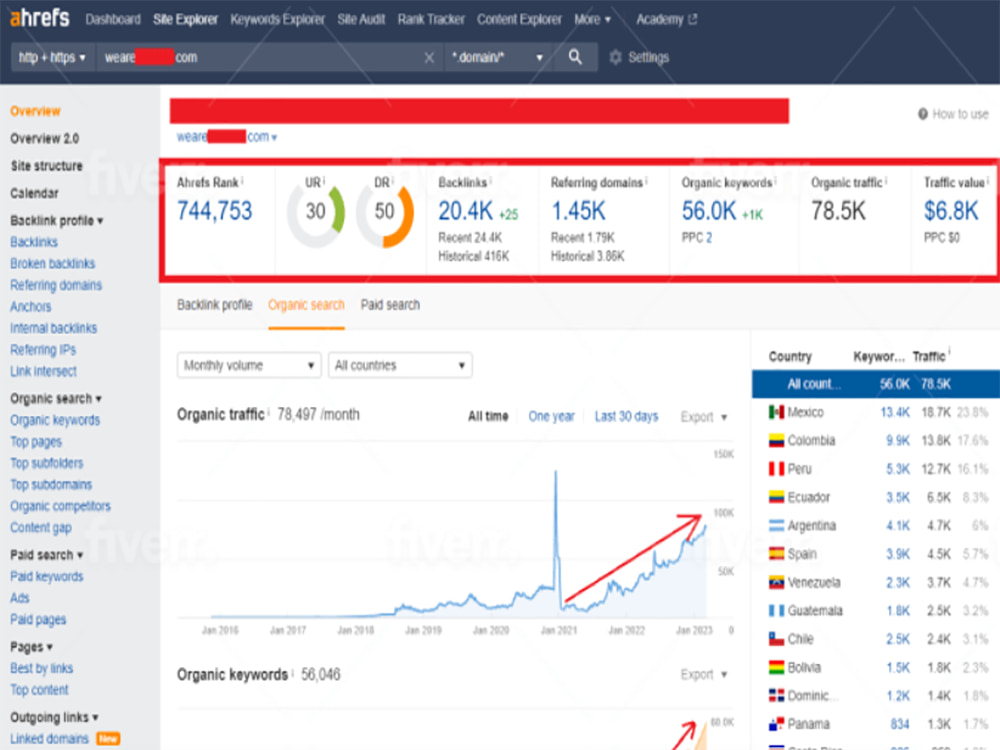Collapse the Outgoing links sidebar section
The width and height of the screenshot is (1000, 750).
[x=54, y=717]
